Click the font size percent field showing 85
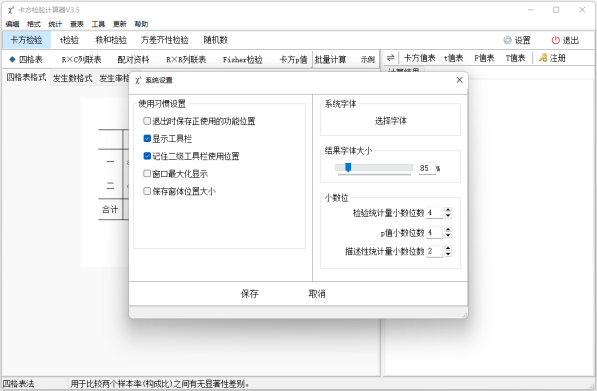597x391 pixels. pyautogui.click(x=427, y=168)
